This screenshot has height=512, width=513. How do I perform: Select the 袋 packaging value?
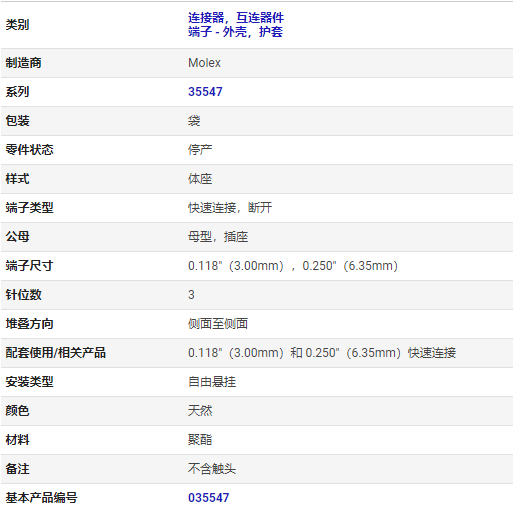[x=194, y=121]
